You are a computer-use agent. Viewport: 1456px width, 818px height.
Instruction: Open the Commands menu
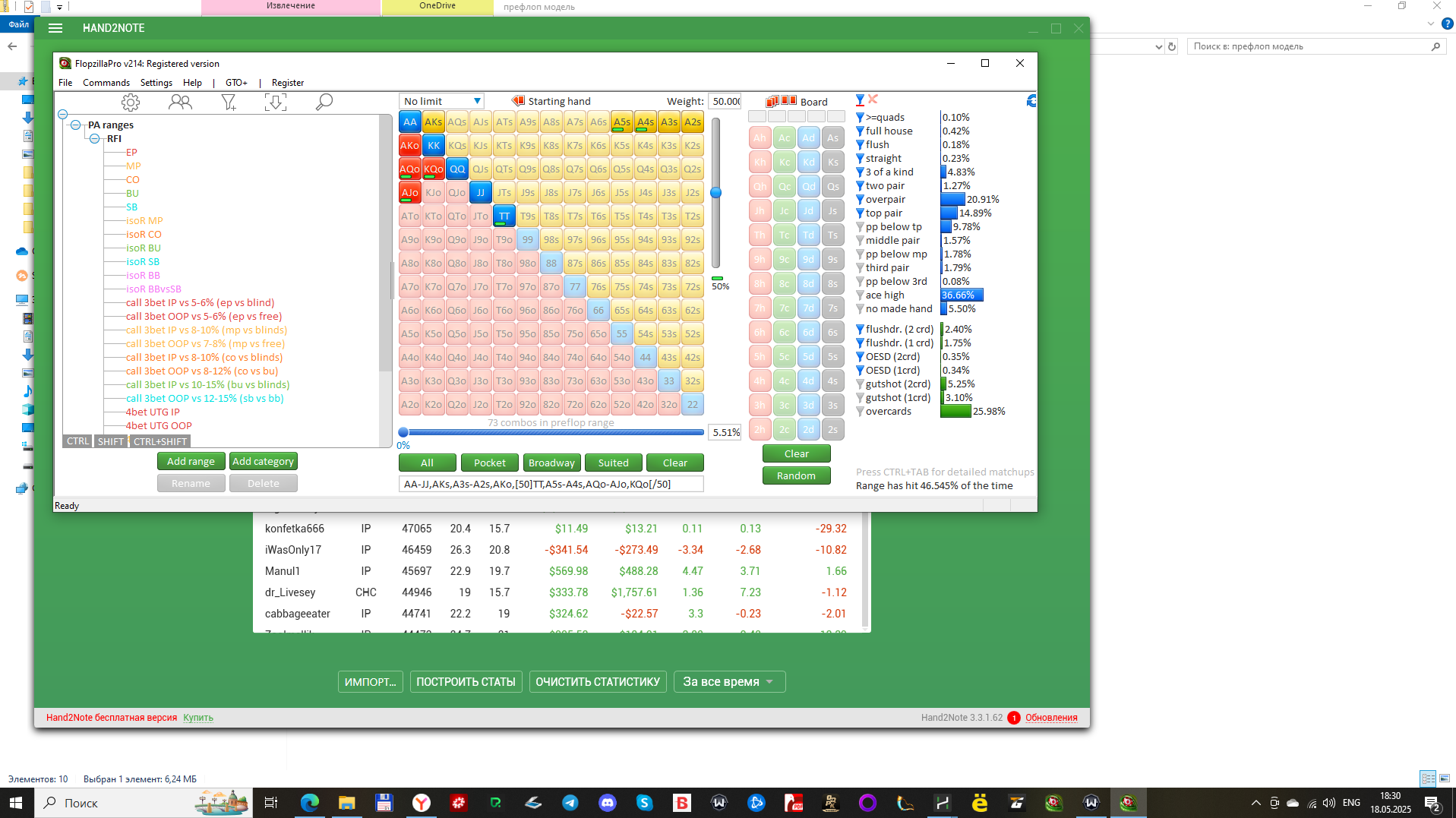[x=106, y=83]
